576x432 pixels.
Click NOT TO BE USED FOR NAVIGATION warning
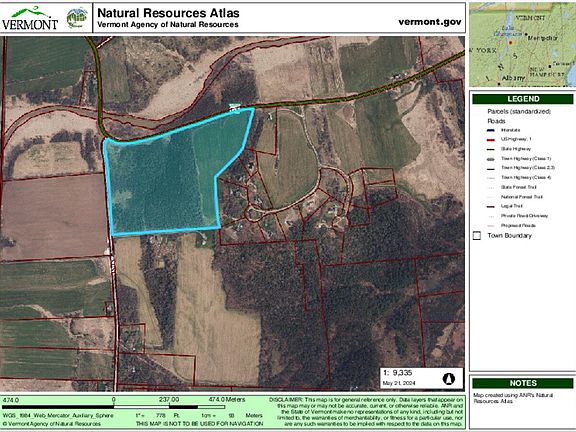(x=199, y=424)
